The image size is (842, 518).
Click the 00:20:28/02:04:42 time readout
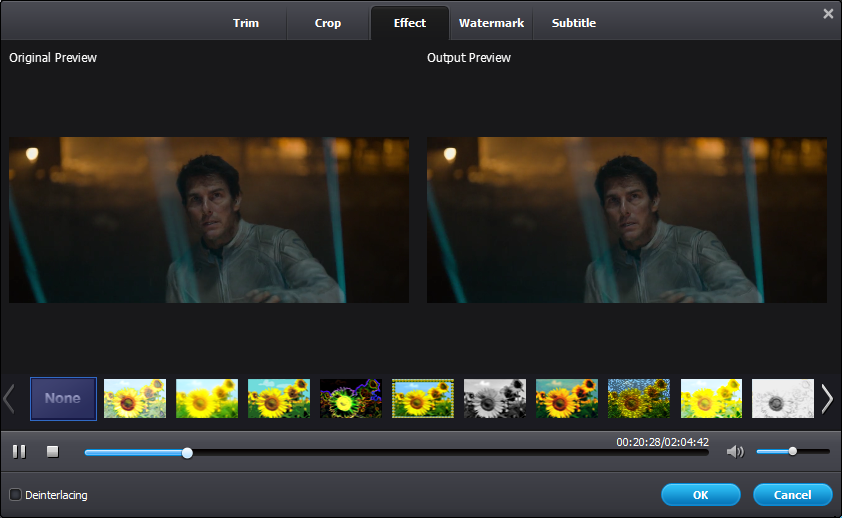(662, 442)
